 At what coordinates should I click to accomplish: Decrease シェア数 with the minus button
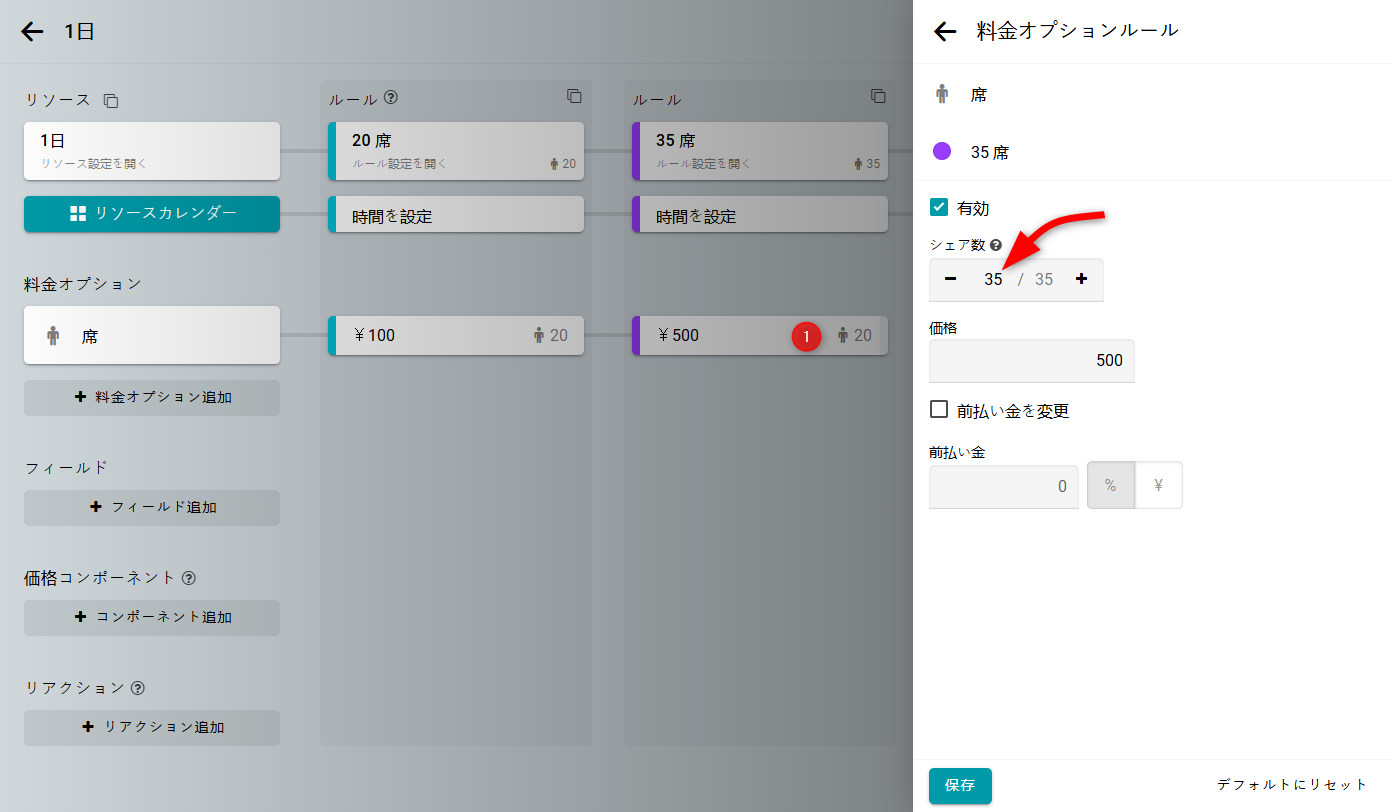(951, 280)
